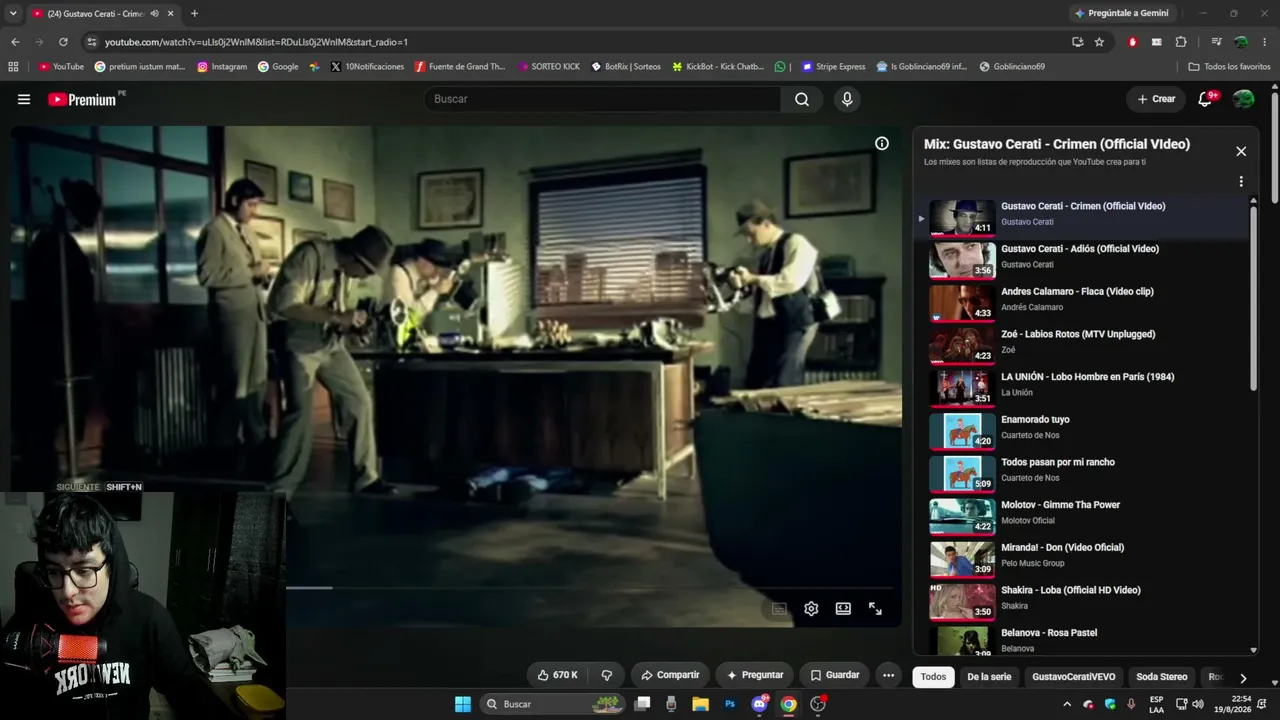This screenshot has height=720, width=1280.
Task: Expand the Chrome tab search dropdown
Action: click(x=13, y=14)
